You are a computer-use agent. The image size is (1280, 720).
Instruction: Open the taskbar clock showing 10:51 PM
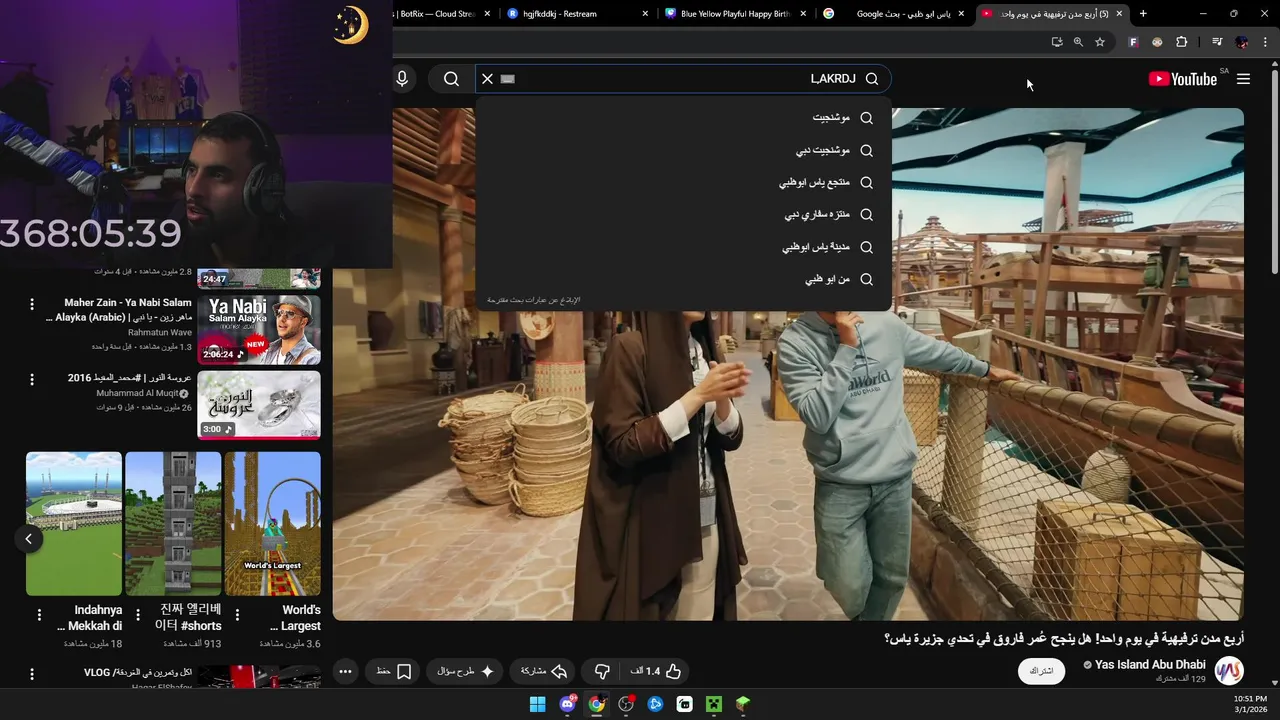tap(1250, 704)
